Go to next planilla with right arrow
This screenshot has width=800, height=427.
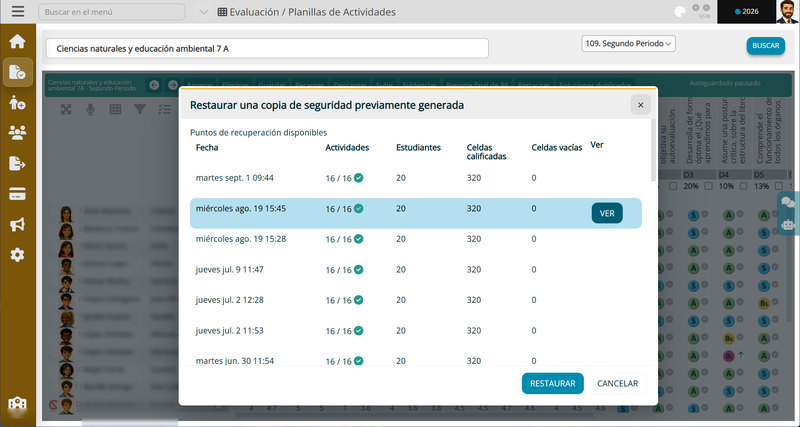tap(173, 85)
